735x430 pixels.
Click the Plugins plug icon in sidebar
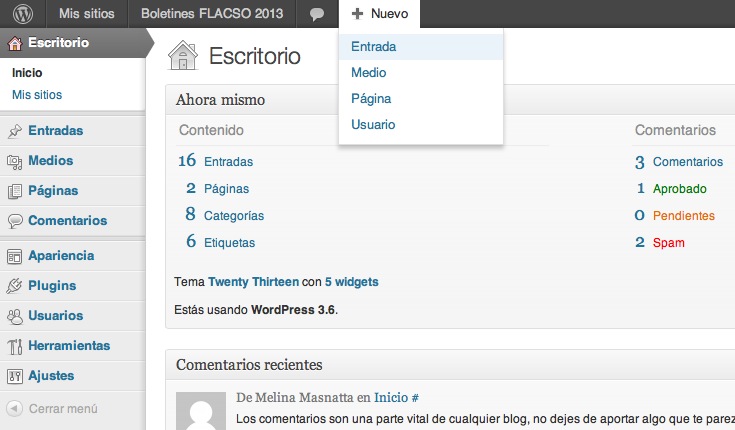[15, 286]
